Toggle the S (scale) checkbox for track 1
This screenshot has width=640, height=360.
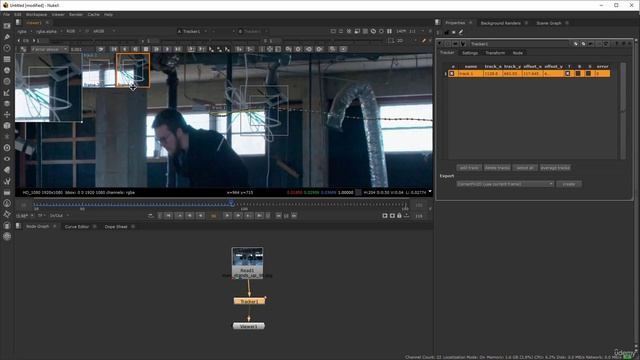[588, 73]
